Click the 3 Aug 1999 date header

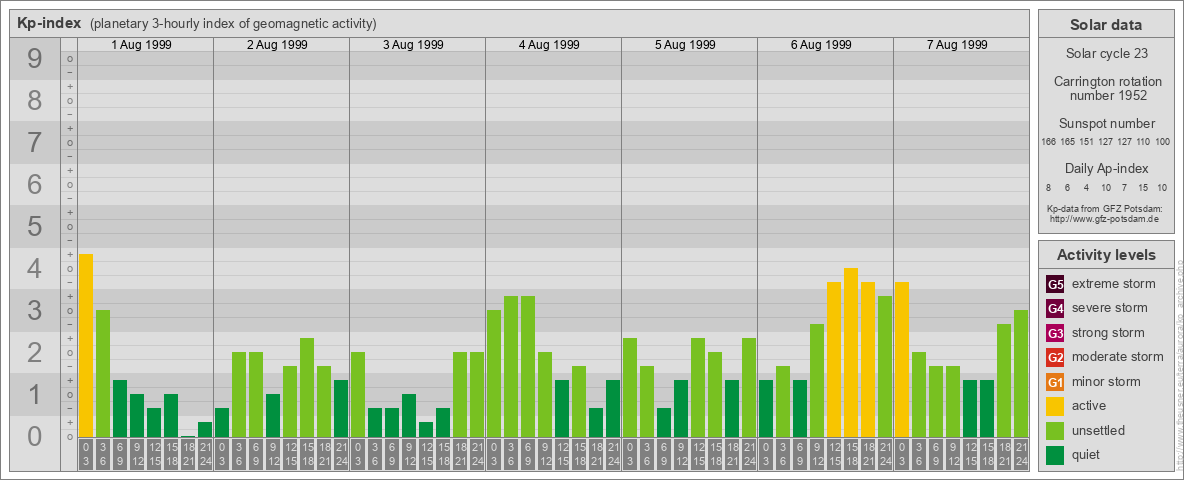tap(413, 45)
